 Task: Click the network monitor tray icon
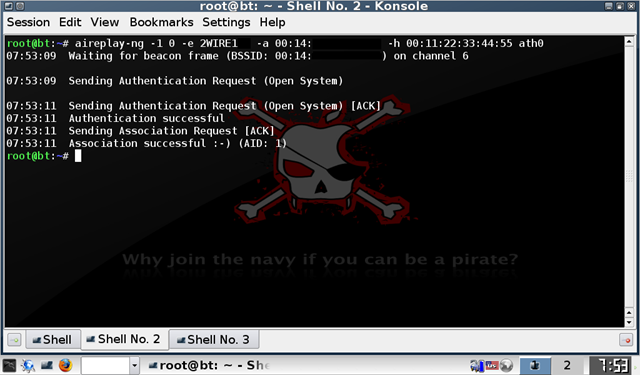(x=477, y=366)
